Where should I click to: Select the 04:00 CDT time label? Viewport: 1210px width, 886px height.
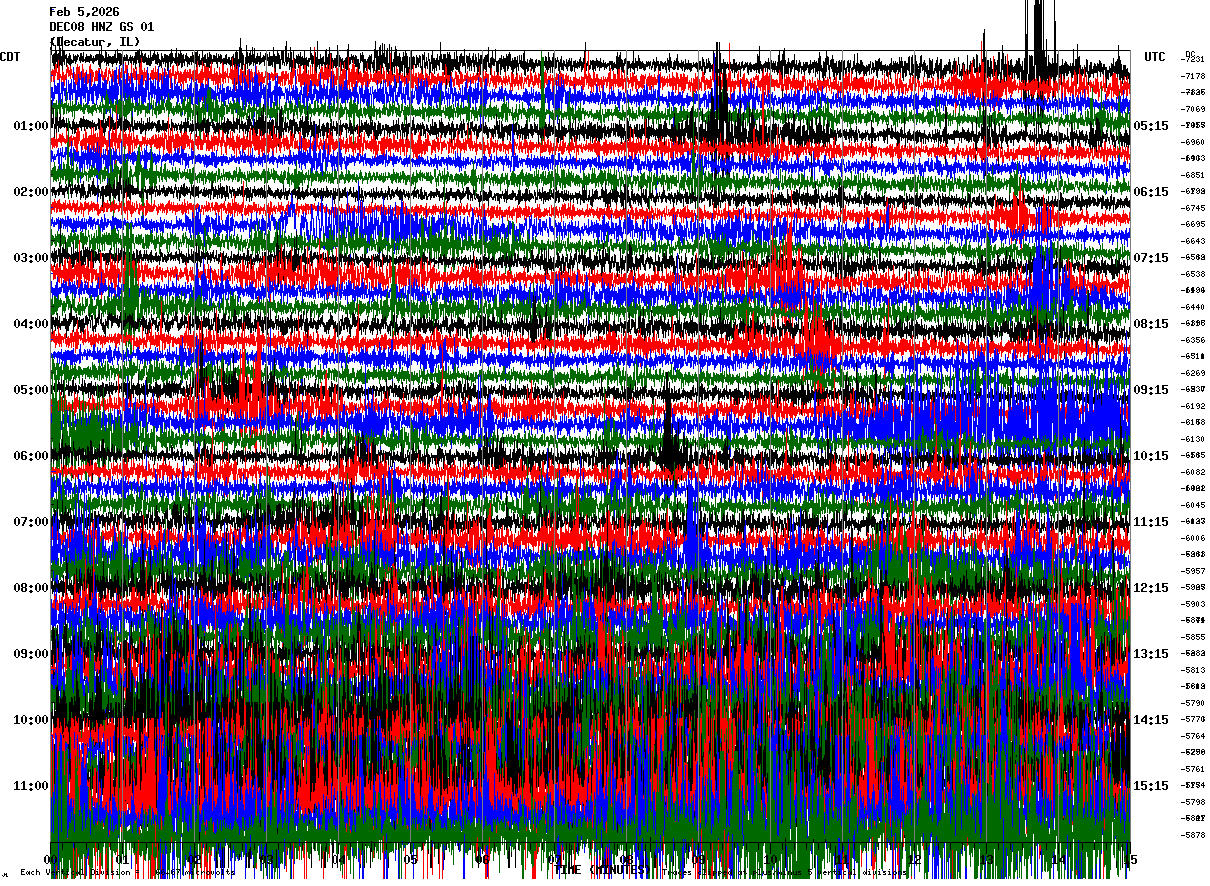31,324
